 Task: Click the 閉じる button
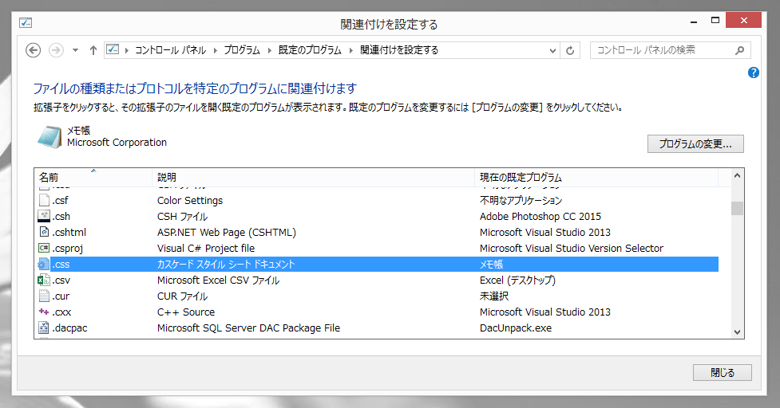click(x=722, y=372)
